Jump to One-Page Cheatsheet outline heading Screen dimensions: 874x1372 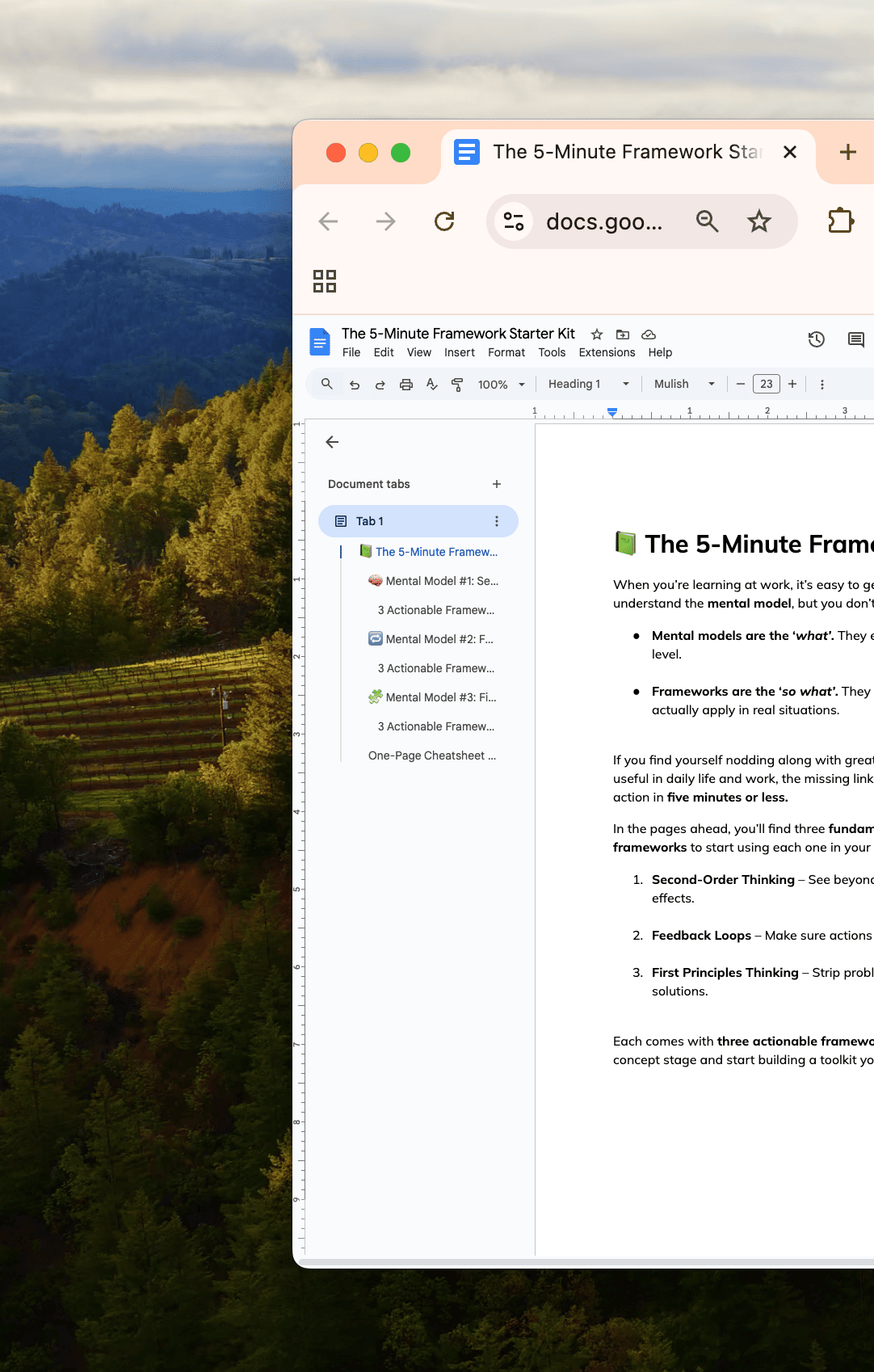tap(431, 755)
